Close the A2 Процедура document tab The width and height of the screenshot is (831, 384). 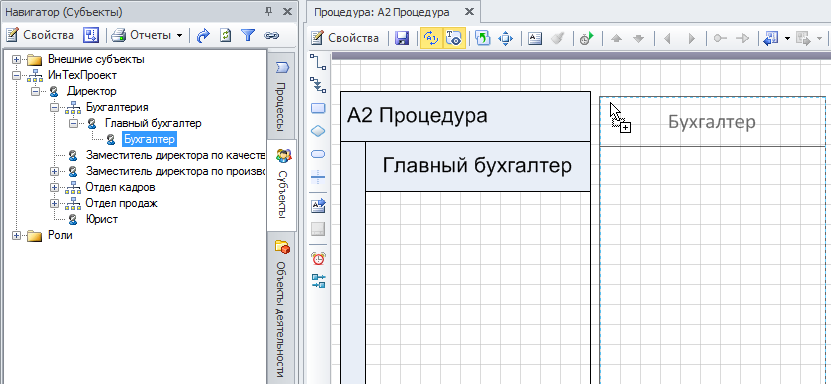click(469, 12)
